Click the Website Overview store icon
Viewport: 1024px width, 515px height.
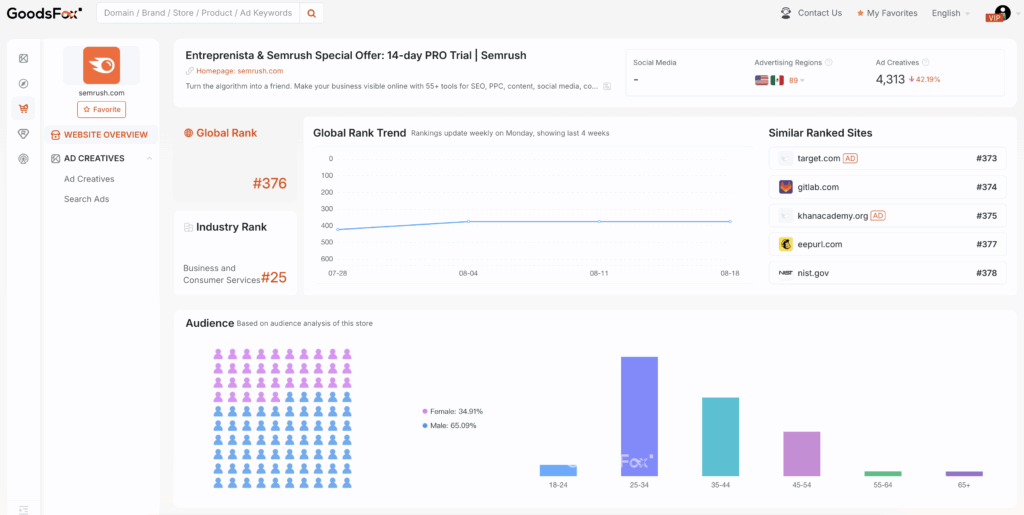[x=55, y=135]
